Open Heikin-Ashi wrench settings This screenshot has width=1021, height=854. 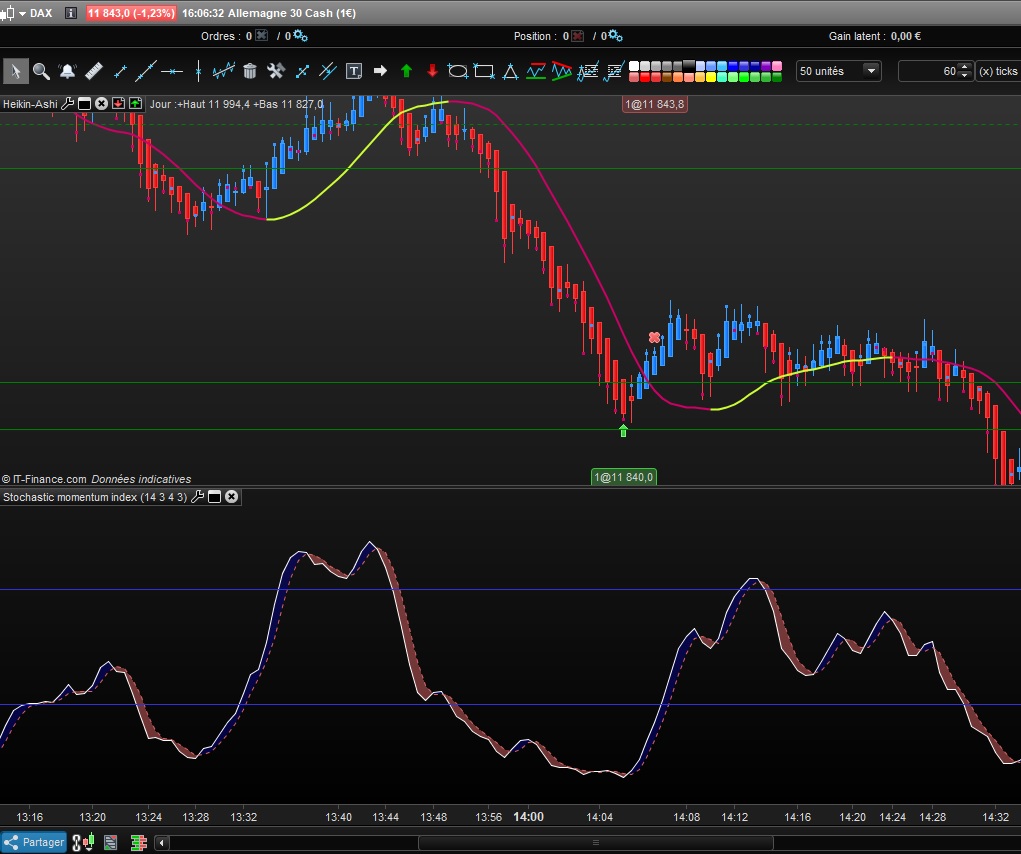click(68, 103)
